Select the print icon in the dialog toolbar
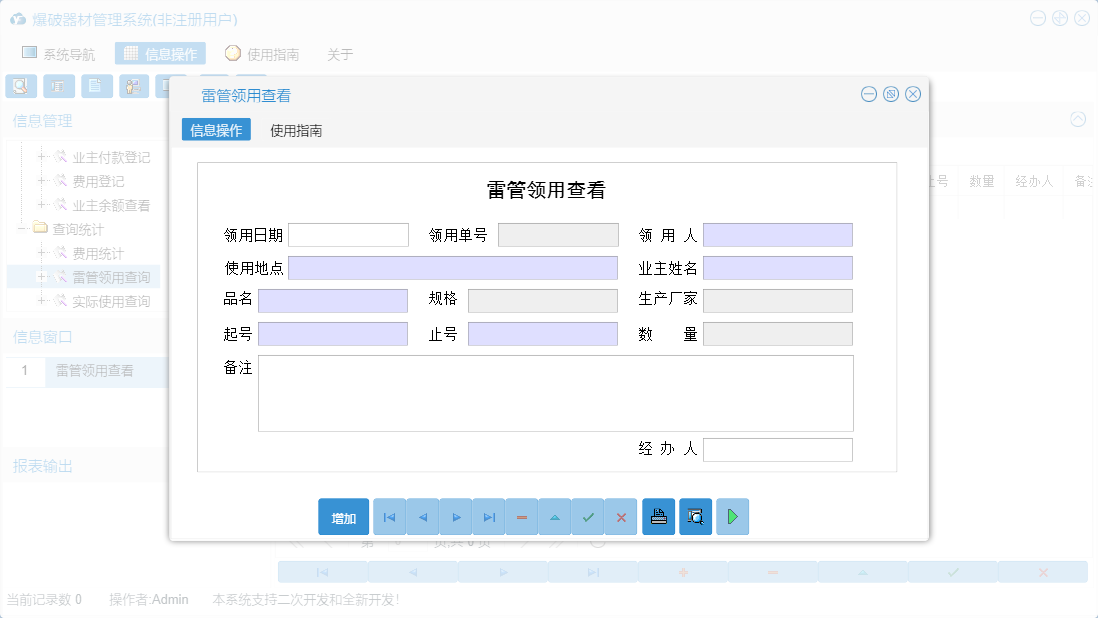The width and height of the screenshot is (1098, 618). [x=658, y=516]
